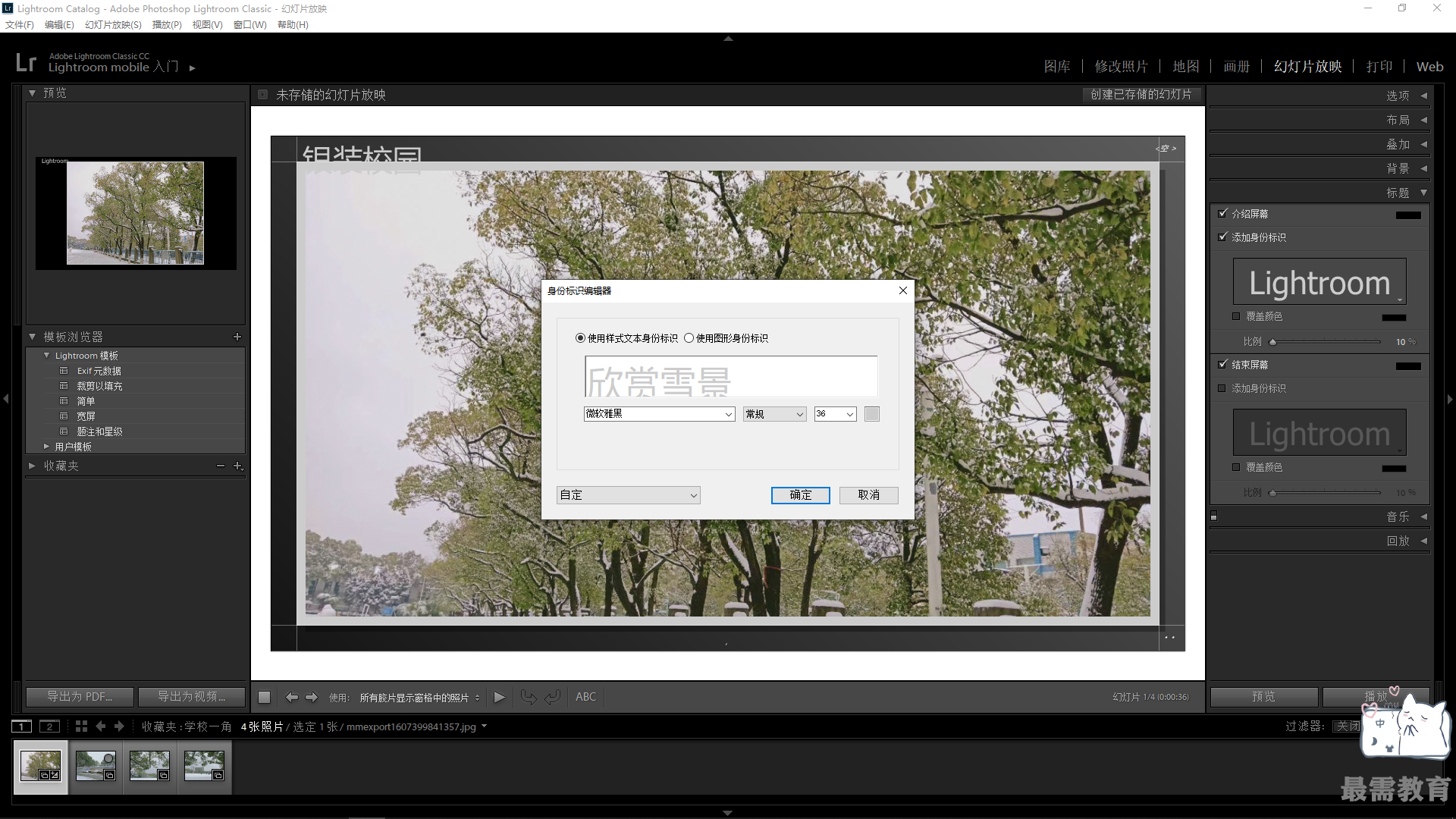Viewport: 1456px width, 819px height.
Task: Select the second filmstrip thumbnail
Action: [x=96, y=766]
